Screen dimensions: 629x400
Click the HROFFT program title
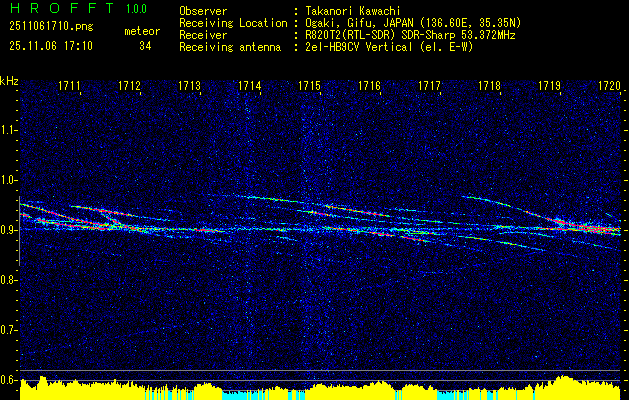coord(62,8)
